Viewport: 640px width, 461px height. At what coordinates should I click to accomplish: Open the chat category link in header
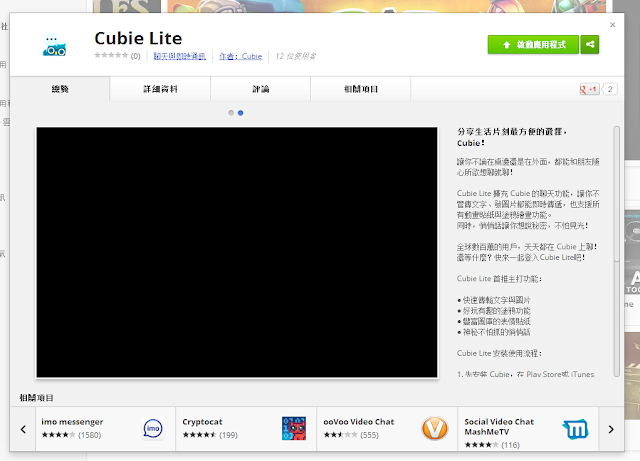click(180, 56)
